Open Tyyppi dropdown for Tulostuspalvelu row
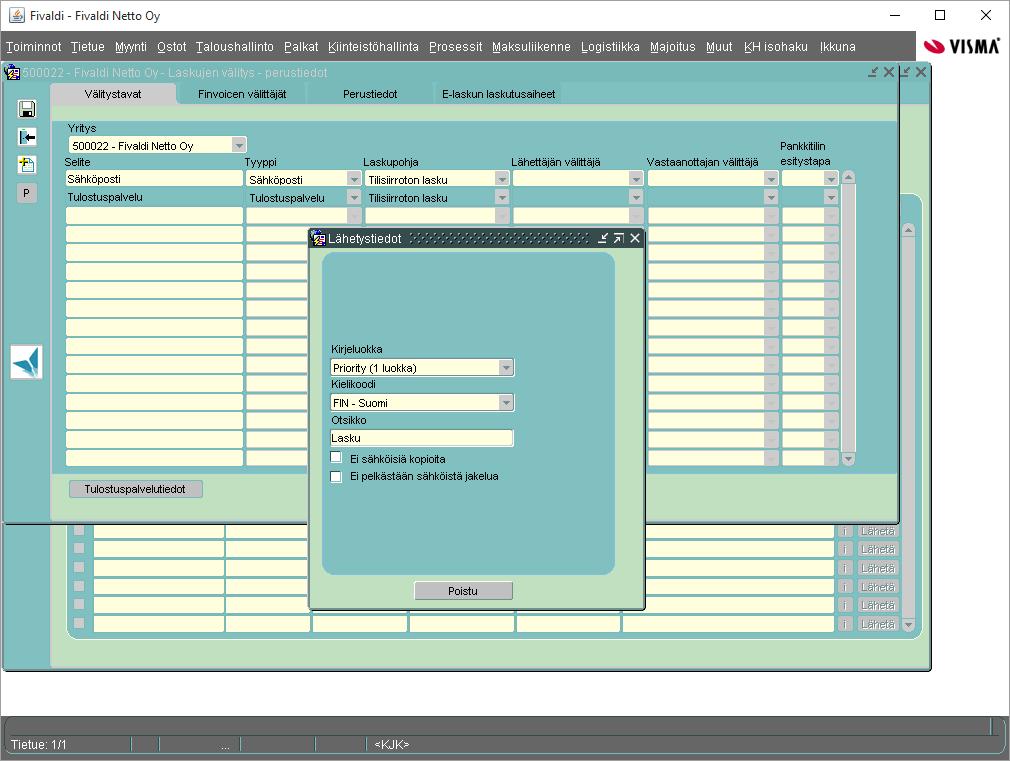Screen dimensions: 1010x761 [x=354, y=197]
